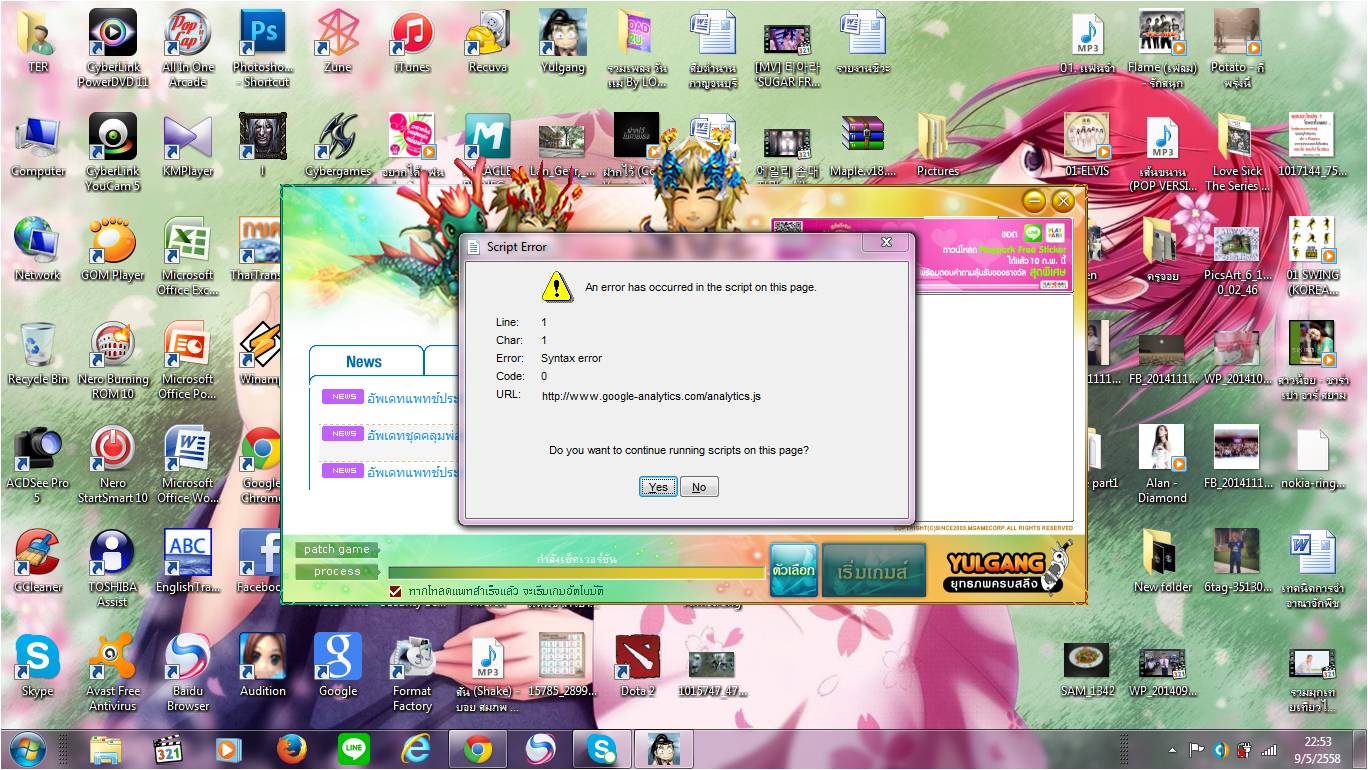
Task: Select the Cybergames desktop icon
Action: coord(338,146)
